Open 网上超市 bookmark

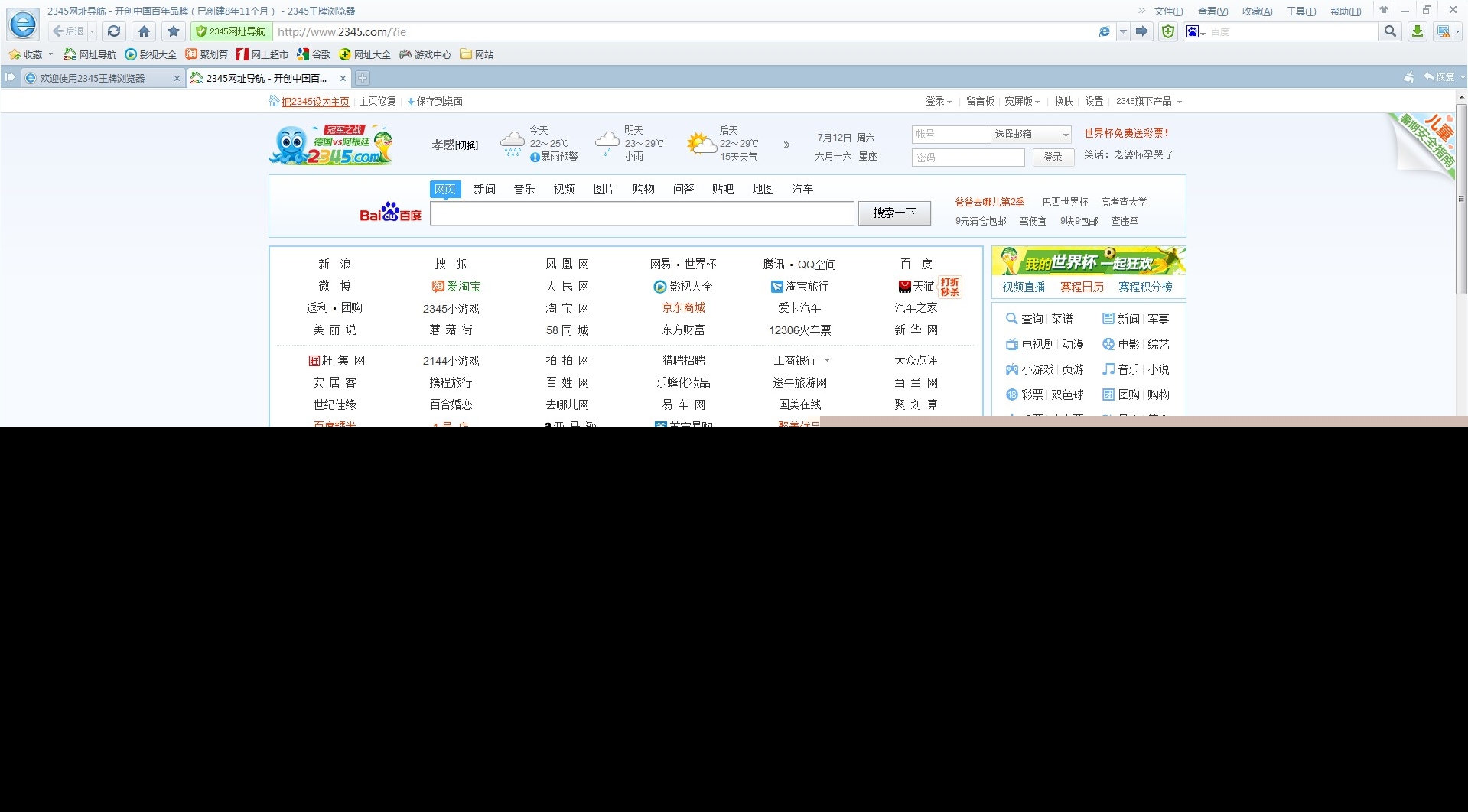tap(262, 54)
